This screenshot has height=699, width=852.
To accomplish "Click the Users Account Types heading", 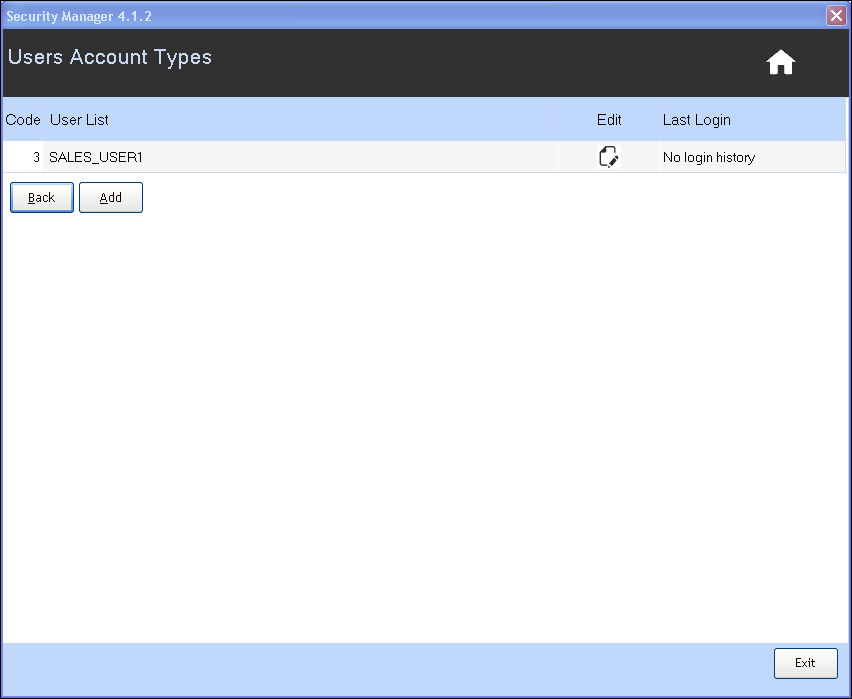I will (110, 57).
